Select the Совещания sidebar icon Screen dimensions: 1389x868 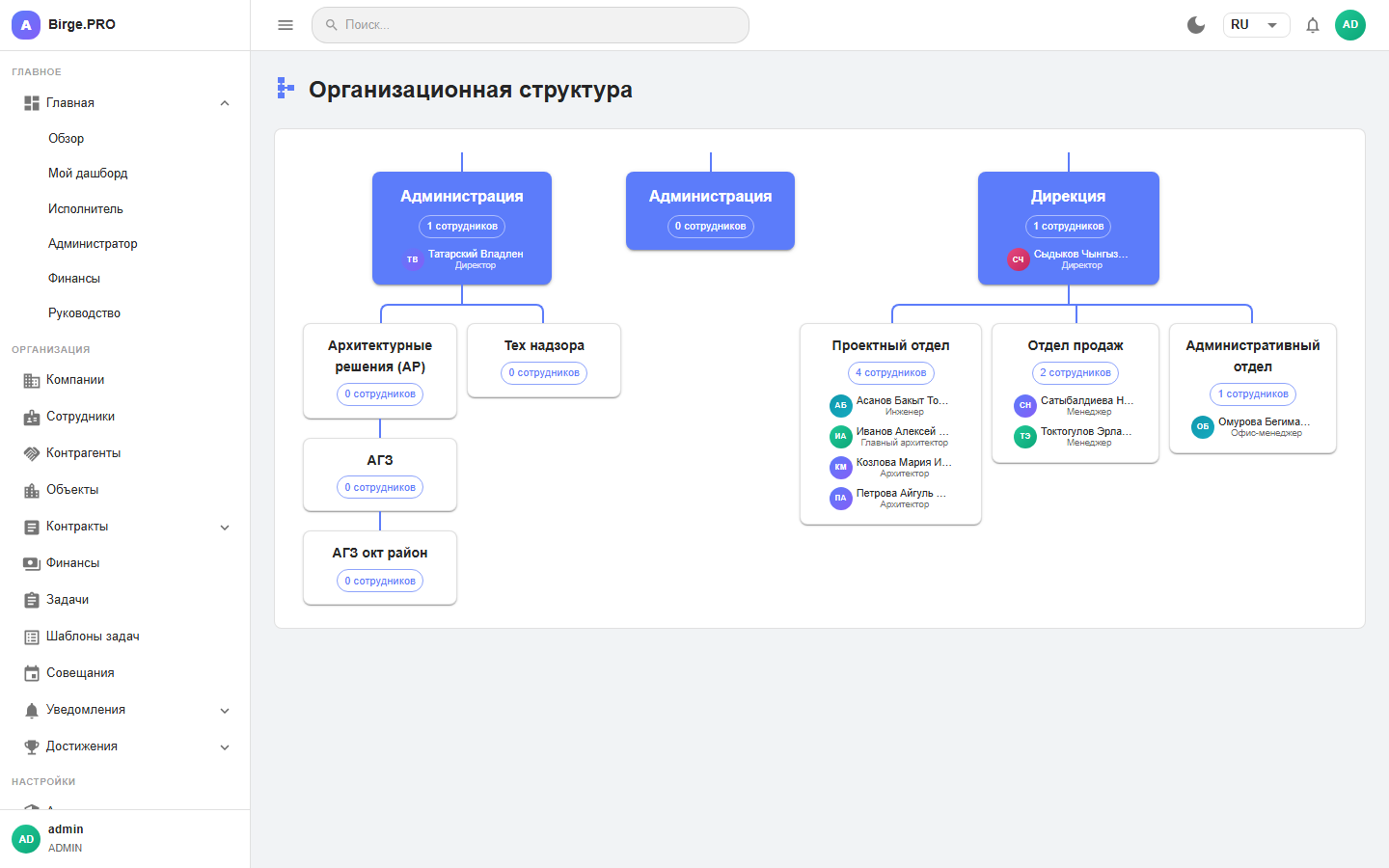[x=30, y=672]
